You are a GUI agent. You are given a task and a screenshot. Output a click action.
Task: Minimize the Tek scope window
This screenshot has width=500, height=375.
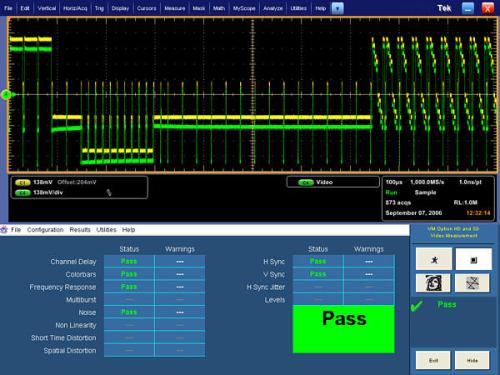[x=468, y=8]
